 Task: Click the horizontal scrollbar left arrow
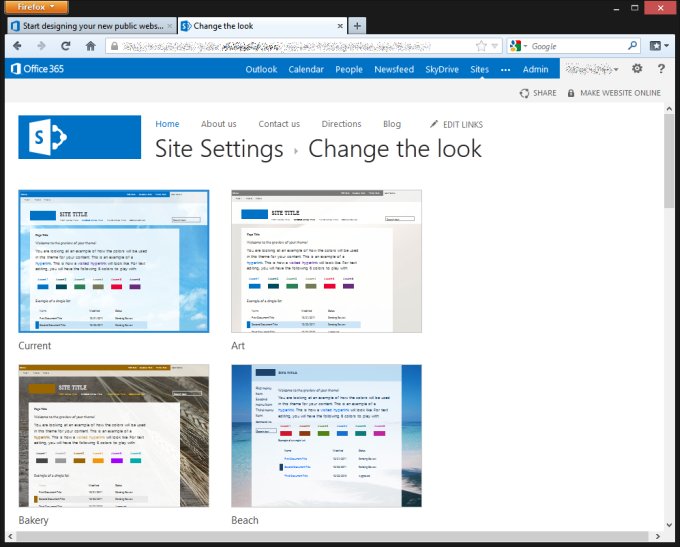(x=10, y=537)
